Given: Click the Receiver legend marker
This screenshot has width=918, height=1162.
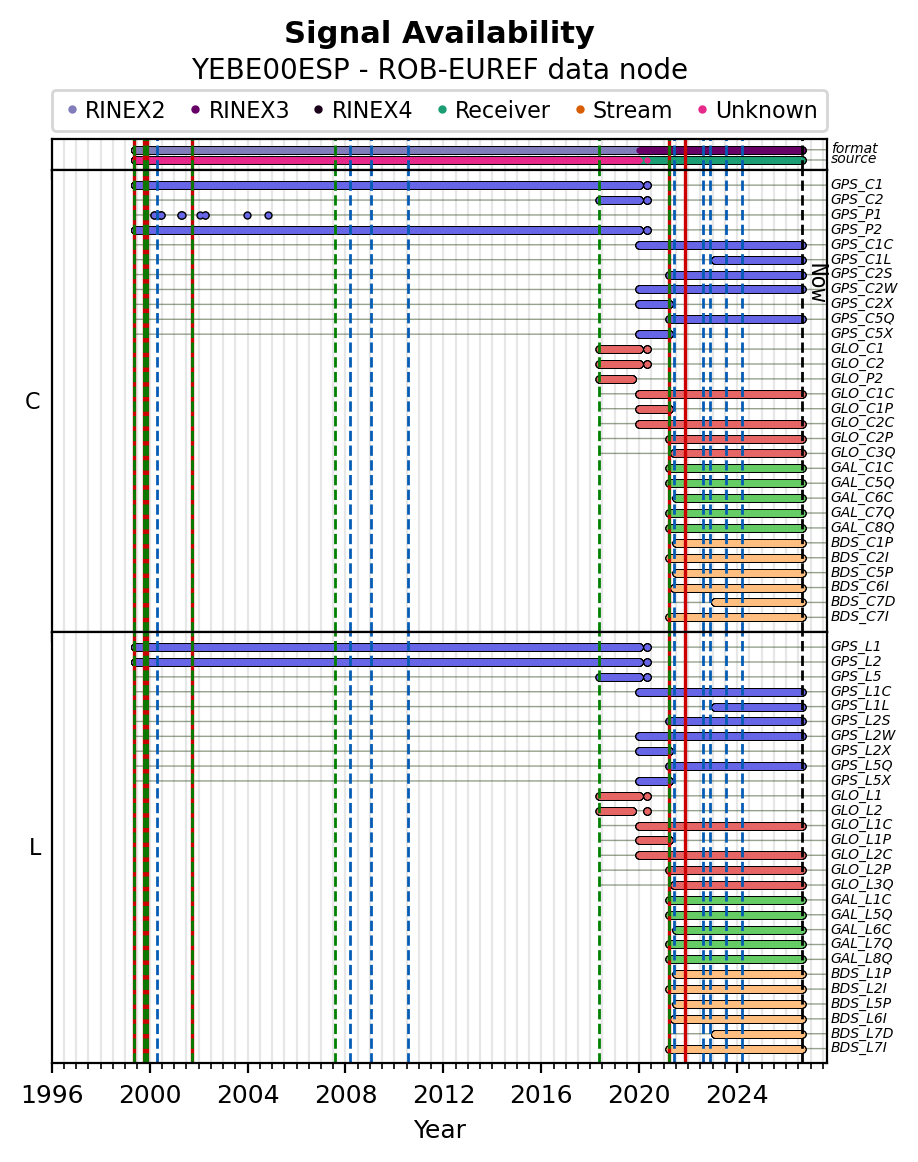Looking at the screenshot, I should pos(442,110).
